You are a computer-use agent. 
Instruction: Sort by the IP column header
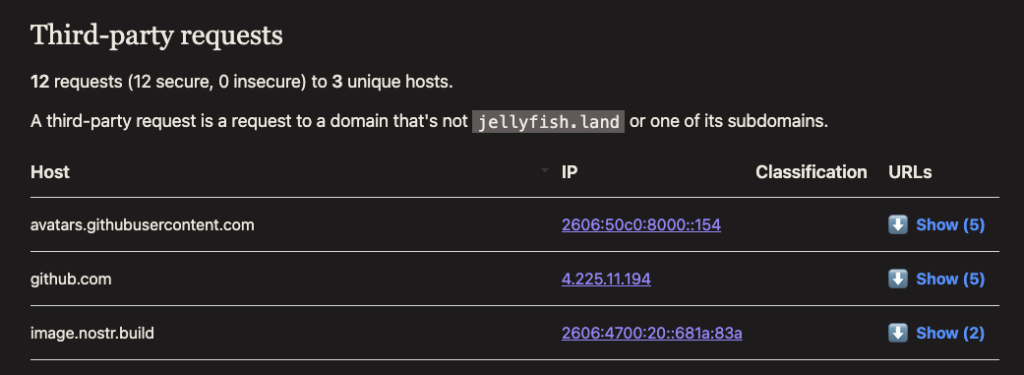point(569,172)
